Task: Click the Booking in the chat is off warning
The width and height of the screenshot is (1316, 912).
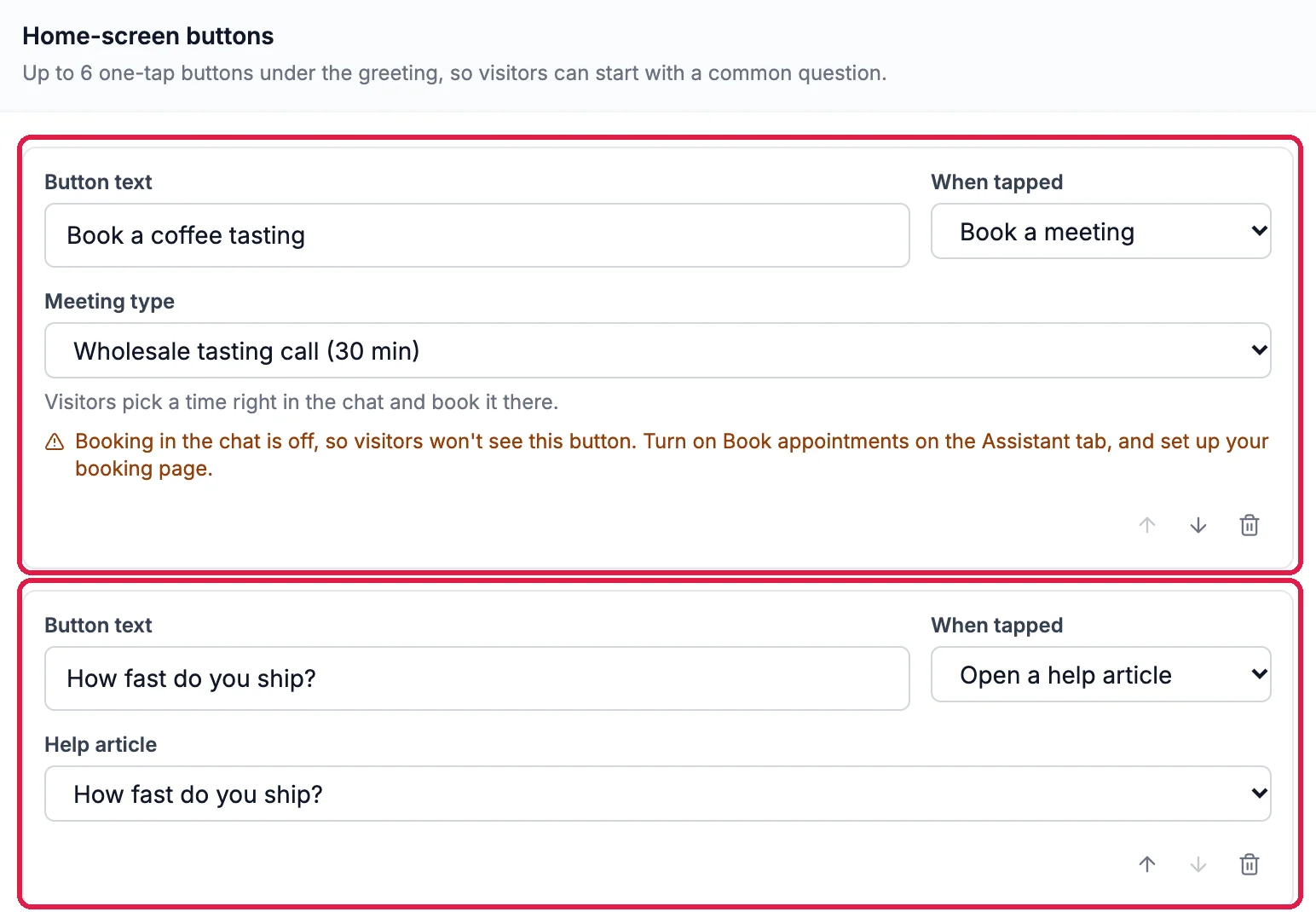Action: pyautogui.click(x=672, y=455)
